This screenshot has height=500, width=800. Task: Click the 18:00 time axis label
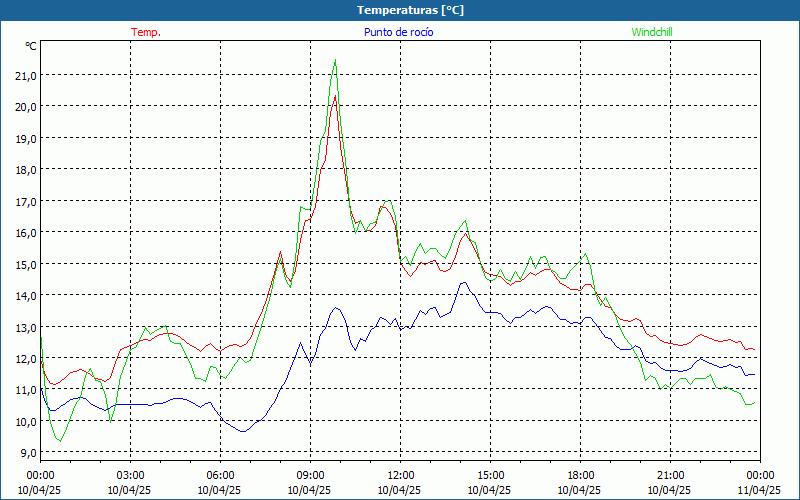coord(580,475)
